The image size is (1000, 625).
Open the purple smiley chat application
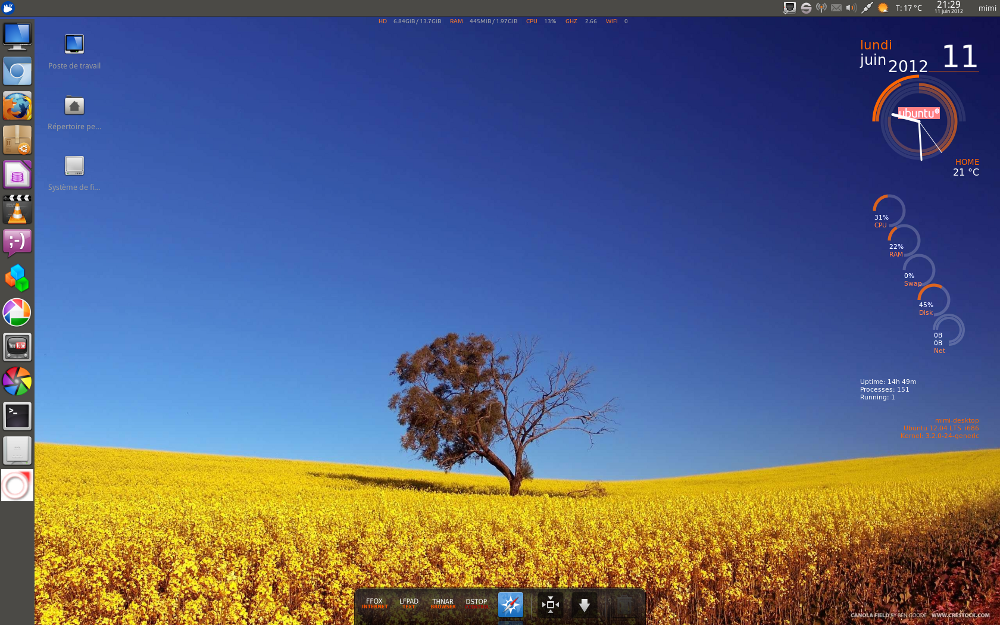[x=17, y=243]
